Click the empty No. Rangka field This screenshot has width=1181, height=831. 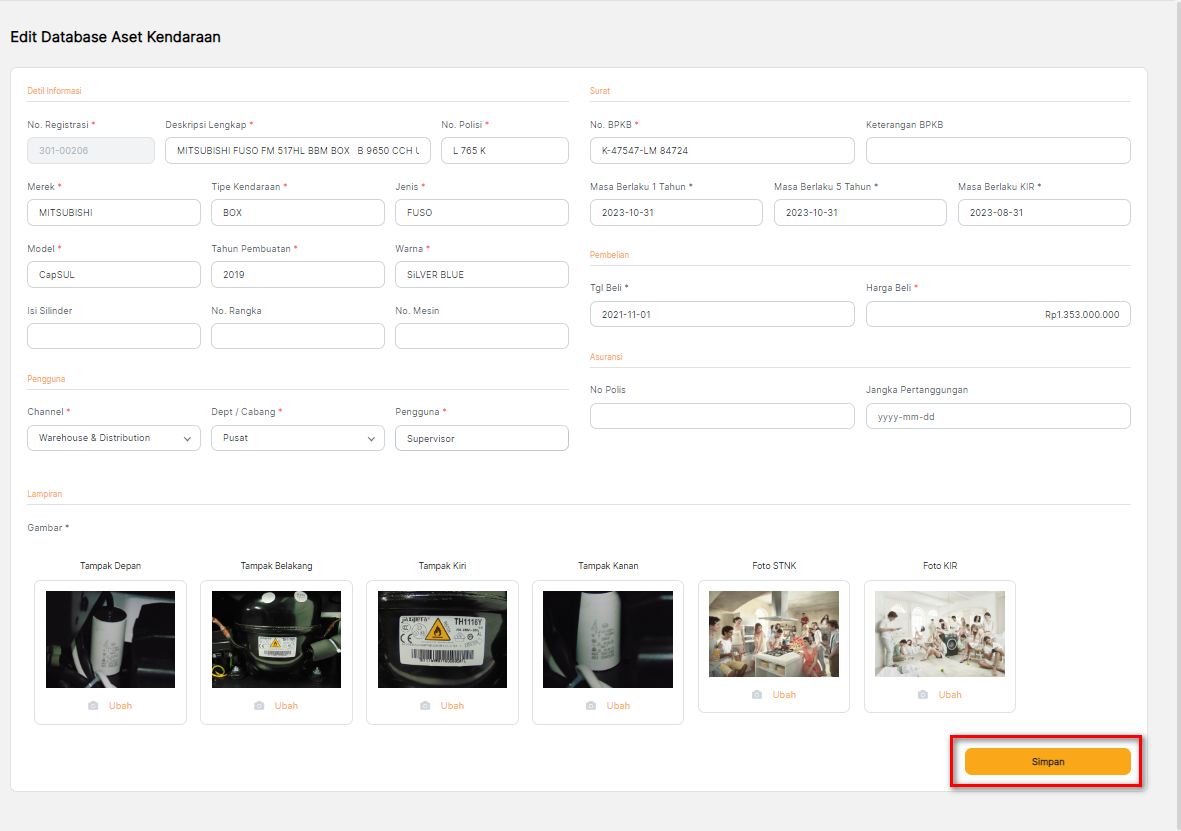(x=297, y=336)
